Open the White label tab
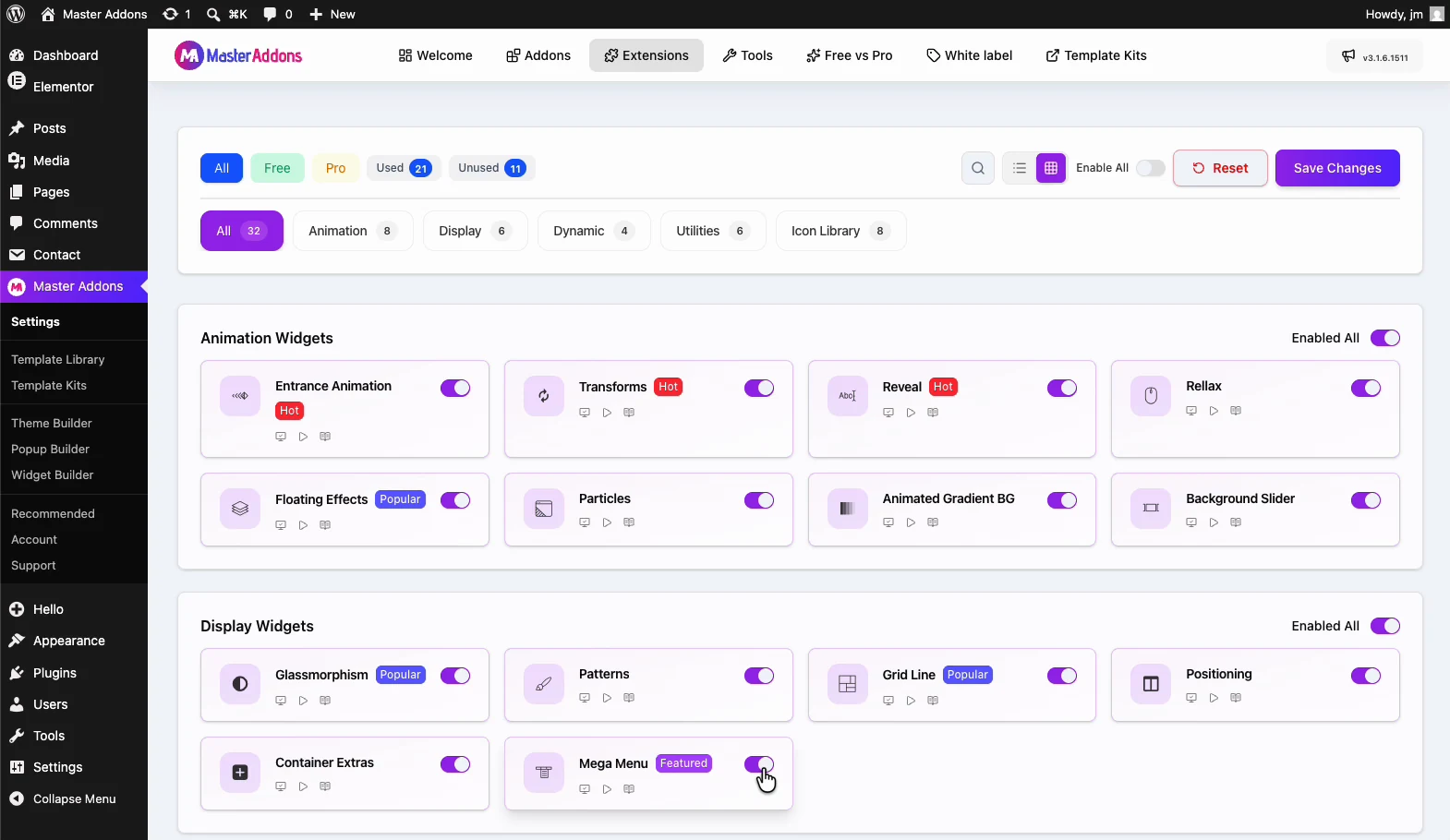1450x840 pixels. (x=970, y=55)
